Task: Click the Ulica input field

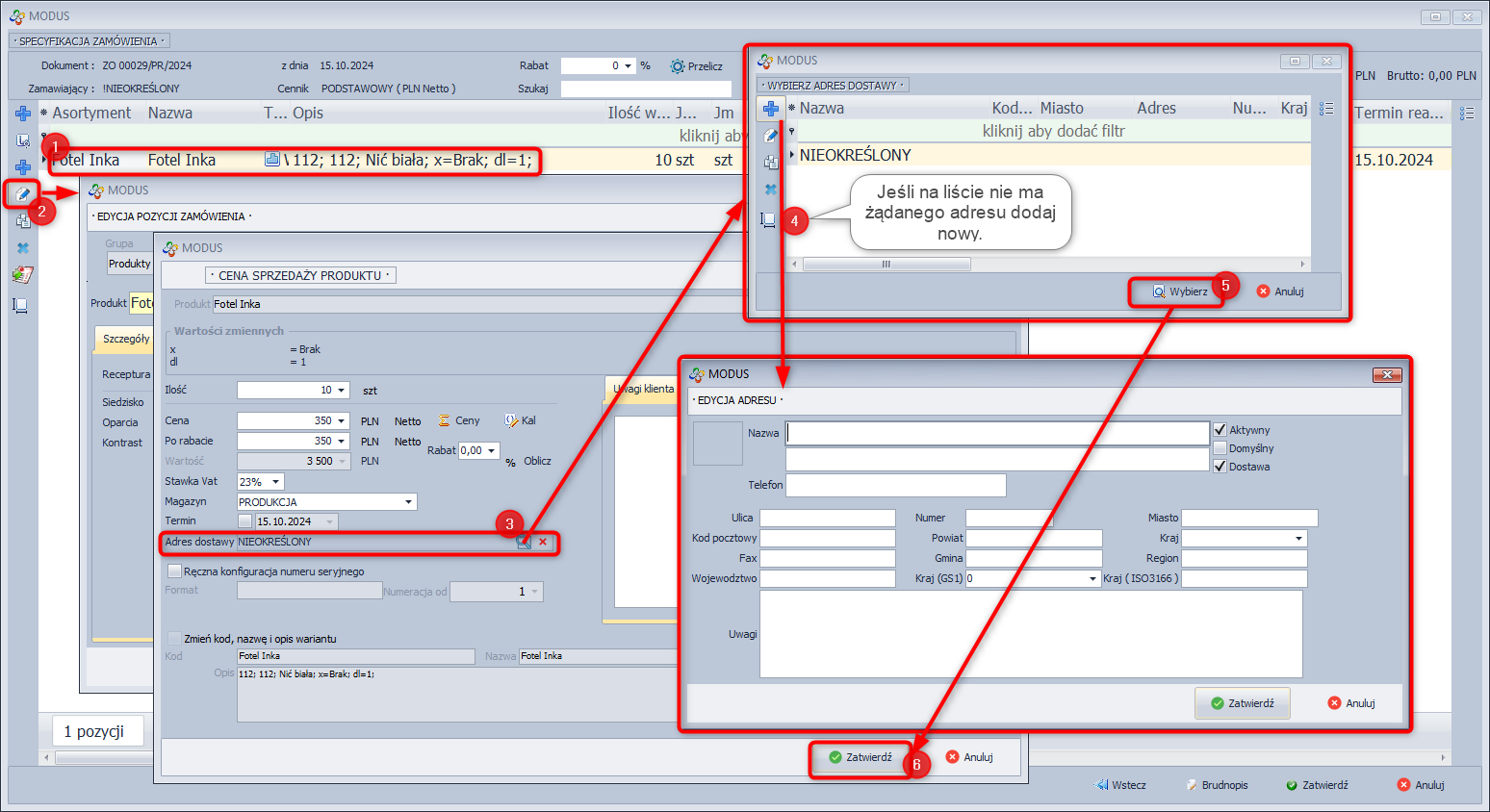Action: [x=828, y=519]
